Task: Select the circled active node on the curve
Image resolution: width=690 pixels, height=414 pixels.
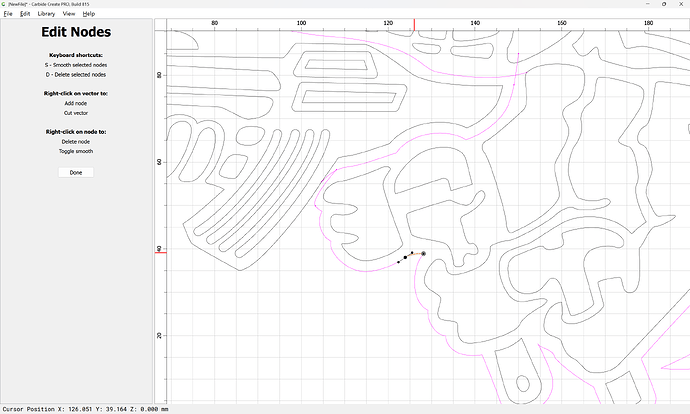Action: click(423, 253)
